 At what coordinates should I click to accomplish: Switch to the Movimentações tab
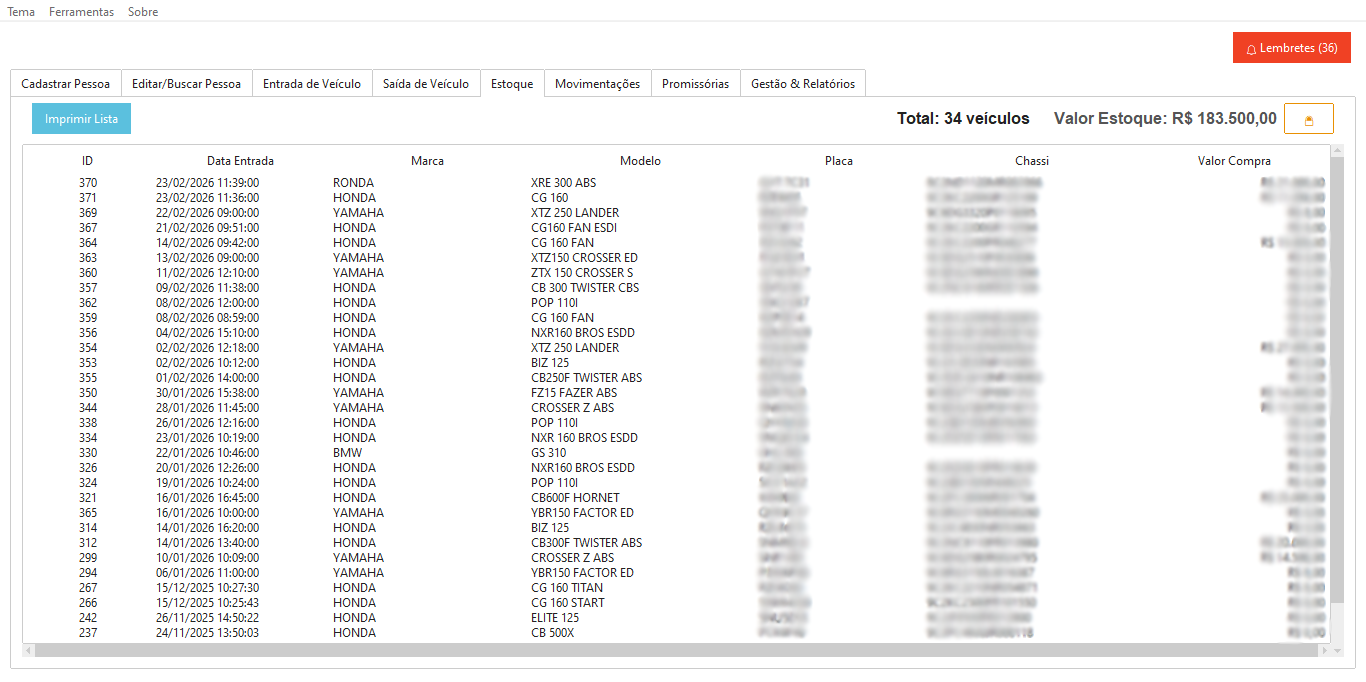(597, 84)
